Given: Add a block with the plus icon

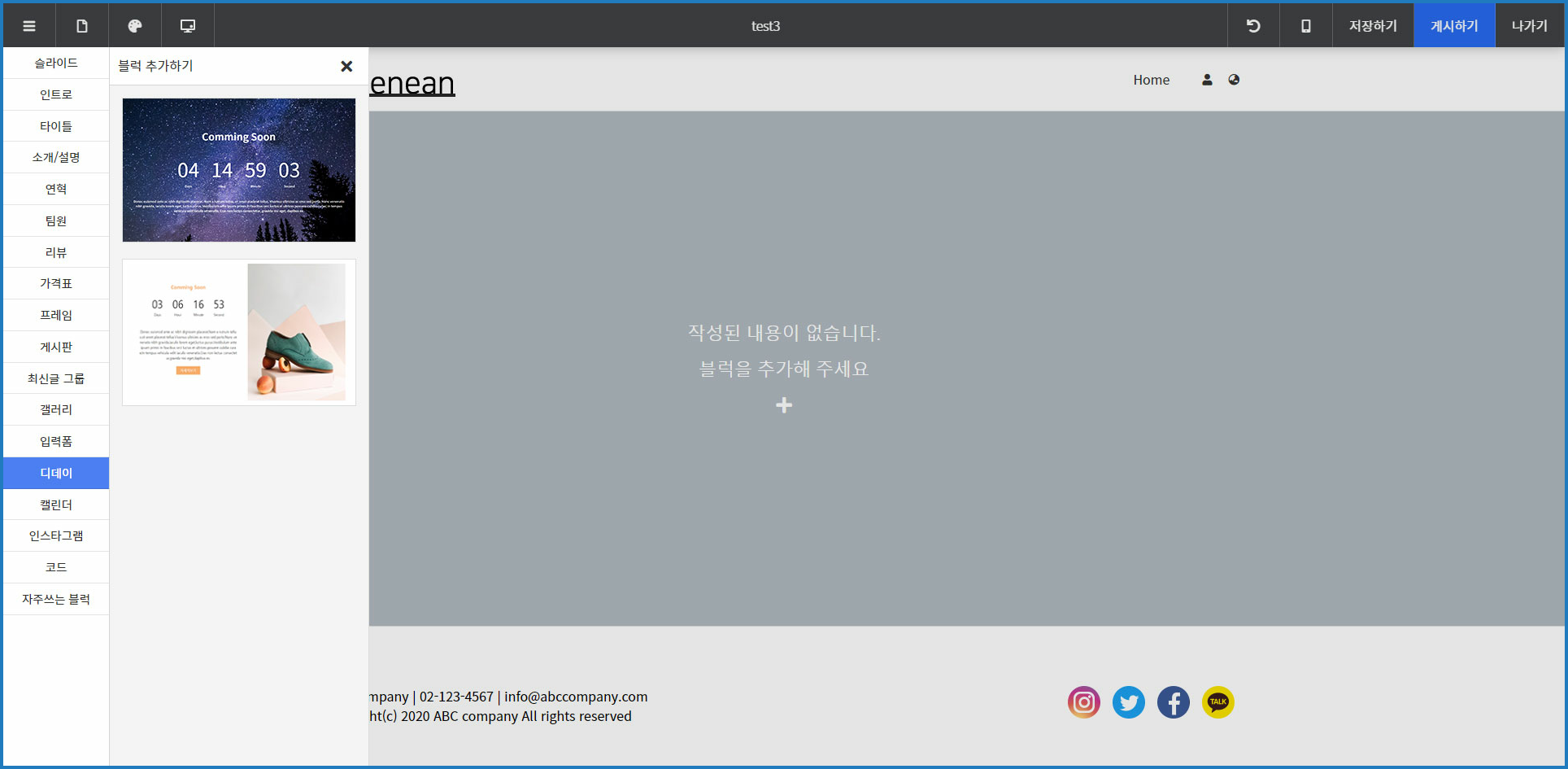Looking at the screenshot, I should click(784, 405).
